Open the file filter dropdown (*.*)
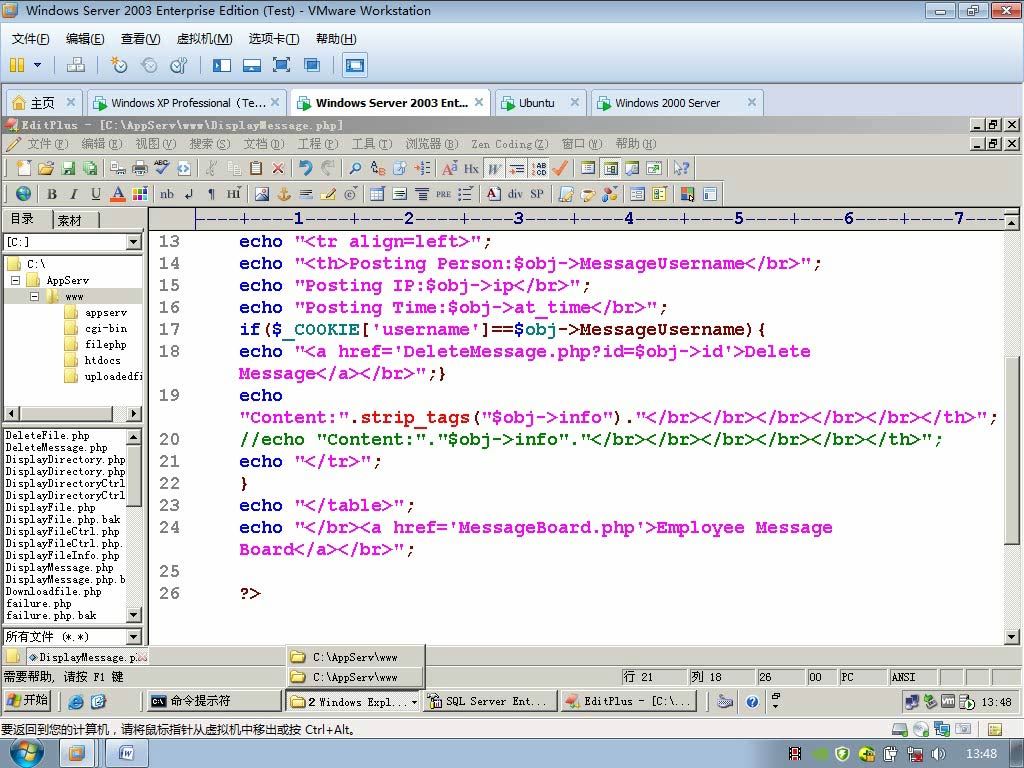 tap(134, 636)
